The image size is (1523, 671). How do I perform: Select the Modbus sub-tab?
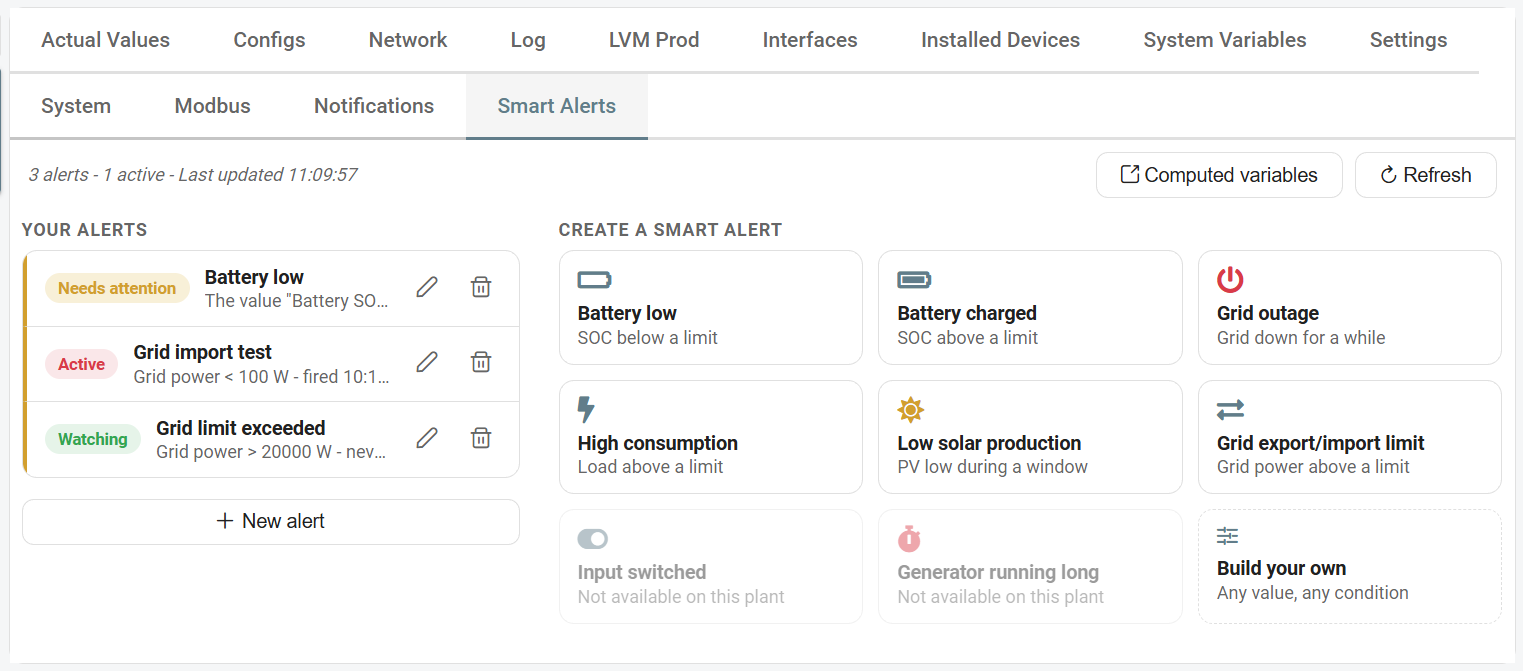213,106
